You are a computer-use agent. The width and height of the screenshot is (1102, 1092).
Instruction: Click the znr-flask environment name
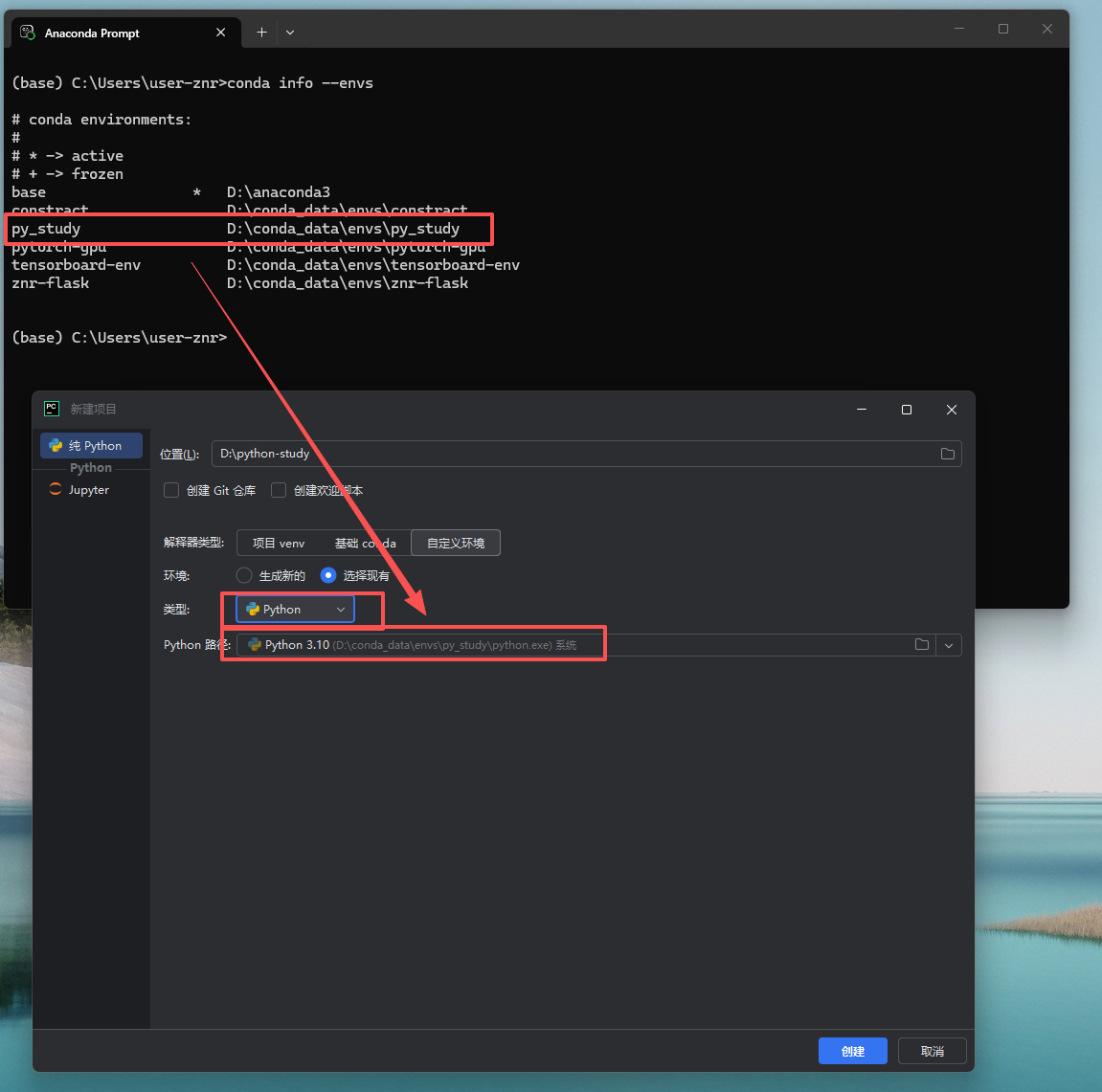tap(50, 283)
